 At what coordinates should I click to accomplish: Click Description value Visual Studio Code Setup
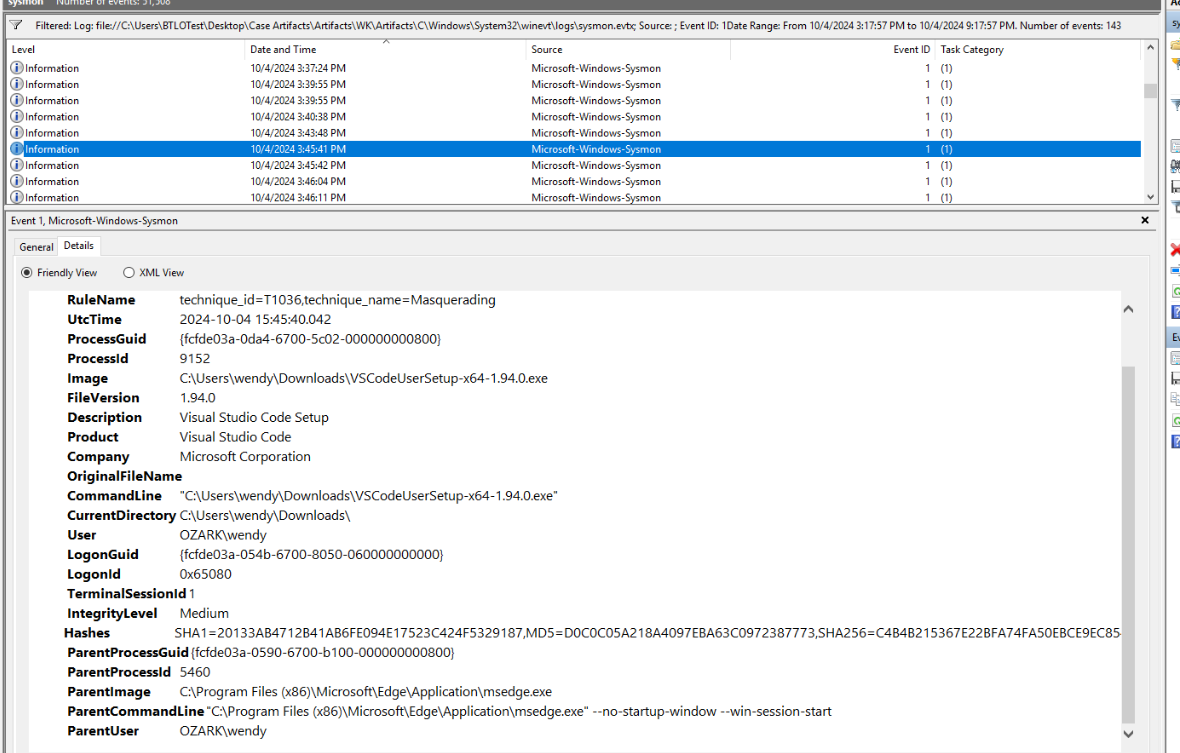pyautogui.click(x=254, y=417)
